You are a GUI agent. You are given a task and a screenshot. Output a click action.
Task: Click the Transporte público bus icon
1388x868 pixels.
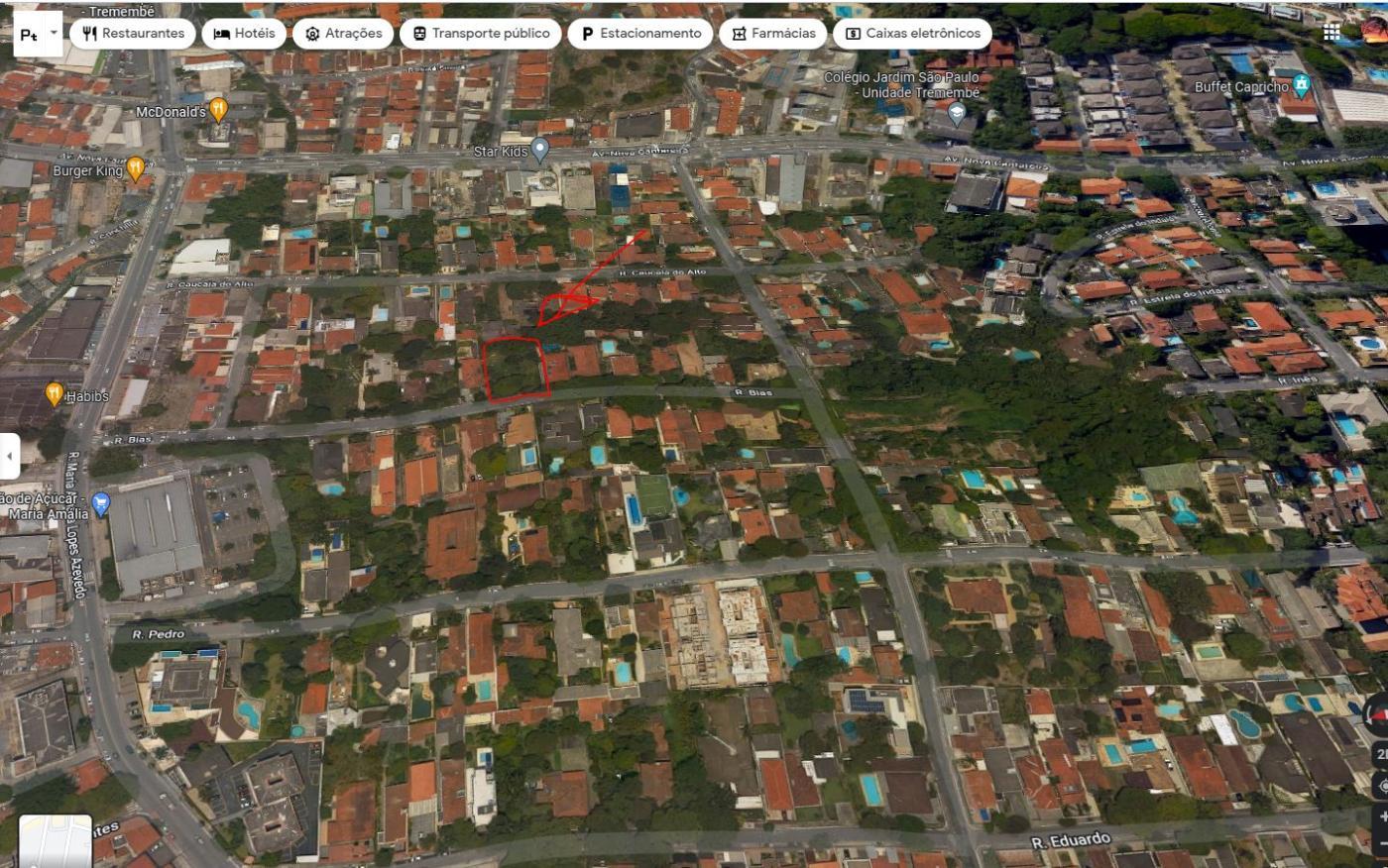(x=419, y=33)
